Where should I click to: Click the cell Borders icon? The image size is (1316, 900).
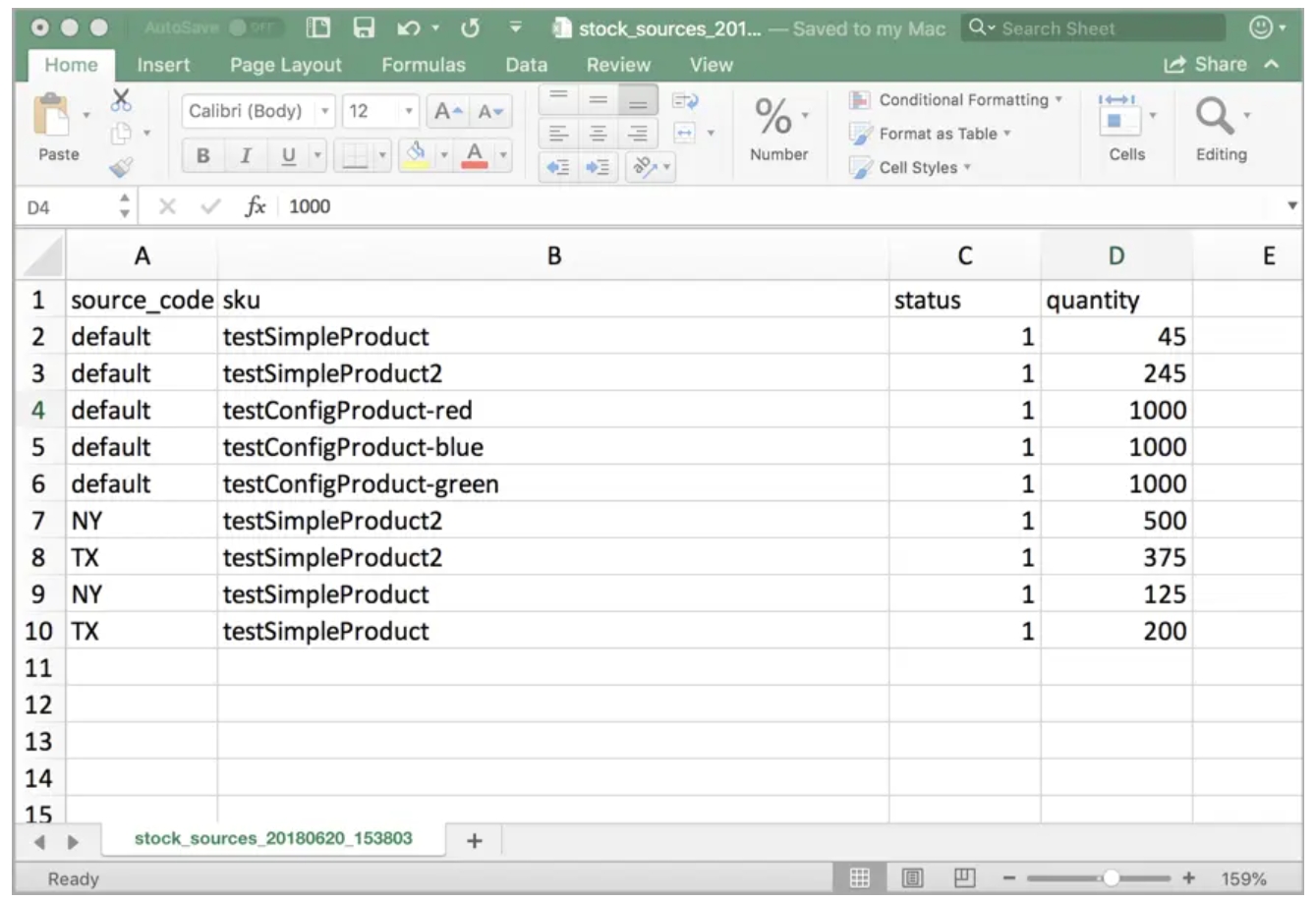[x=353, y=155]
